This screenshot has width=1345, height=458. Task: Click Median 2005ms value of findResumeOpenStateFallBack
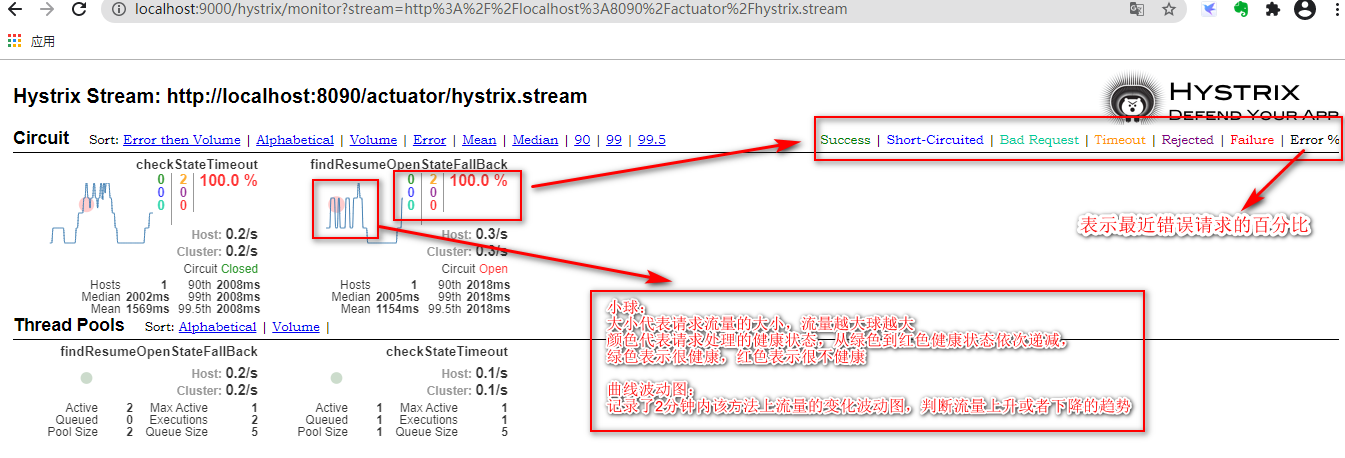[396, 297]
